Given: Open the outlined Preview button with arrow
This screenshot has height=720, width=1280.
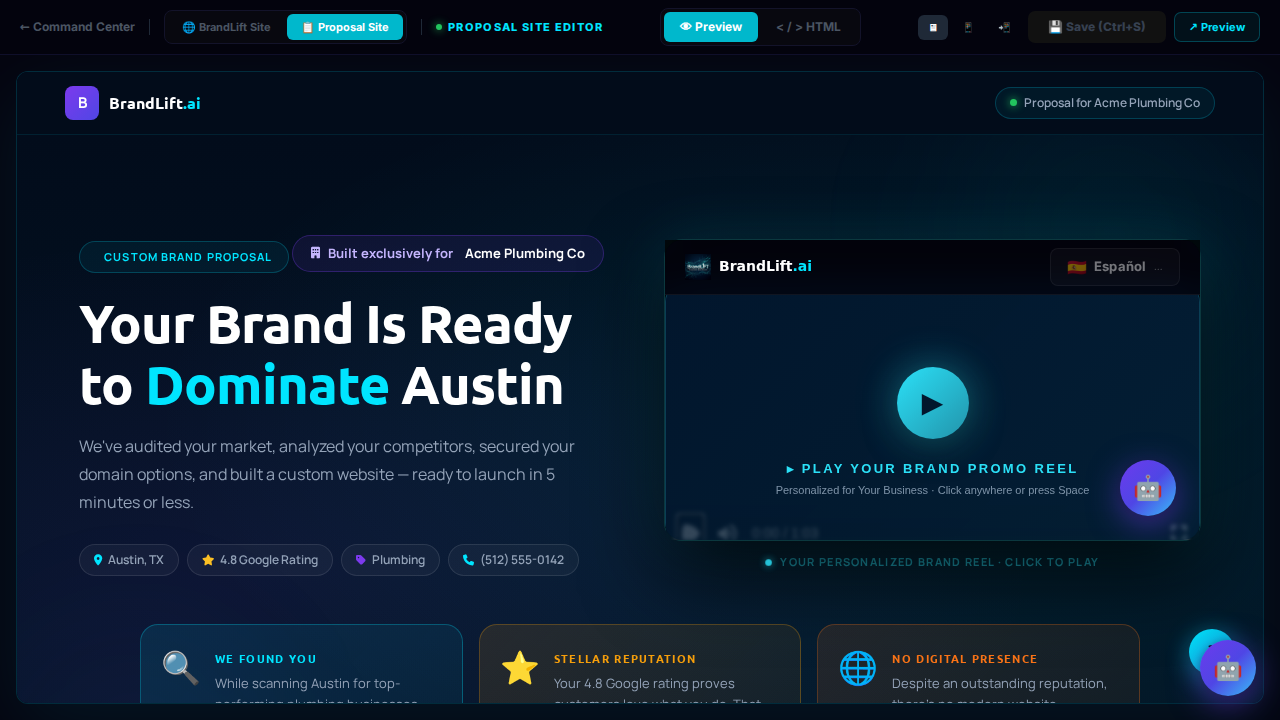Looking at the screenshot, I should point(1216,27).
